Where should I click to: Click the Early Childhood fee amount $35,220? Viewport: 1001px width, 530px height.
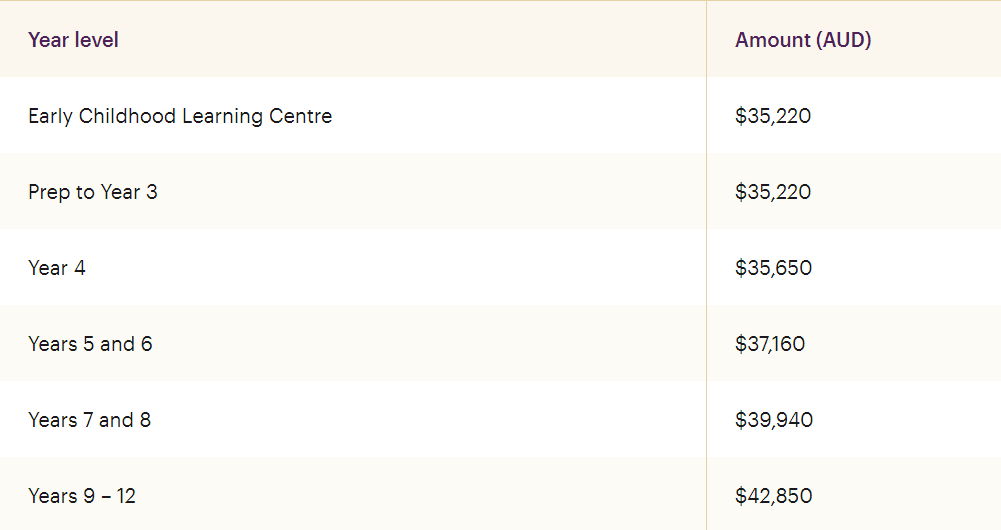coord(773,116)
